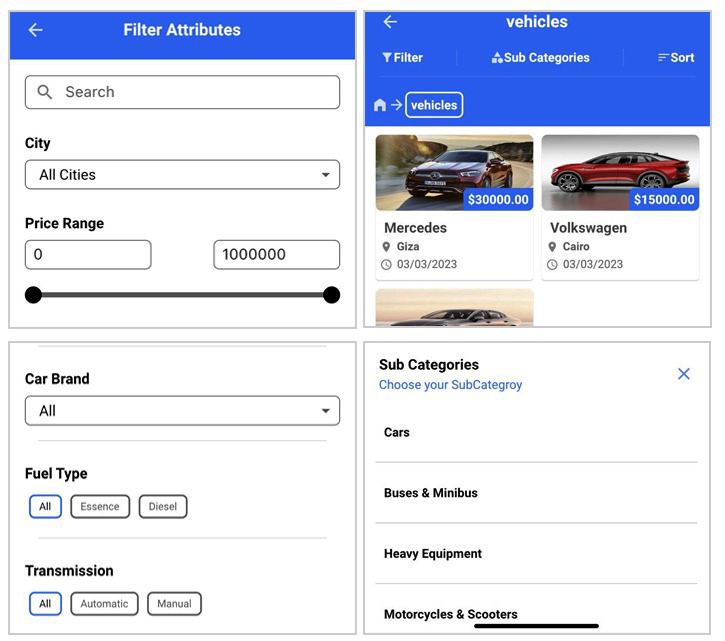
Task: Click the City dropdown arrow
Action: (326, 175)
